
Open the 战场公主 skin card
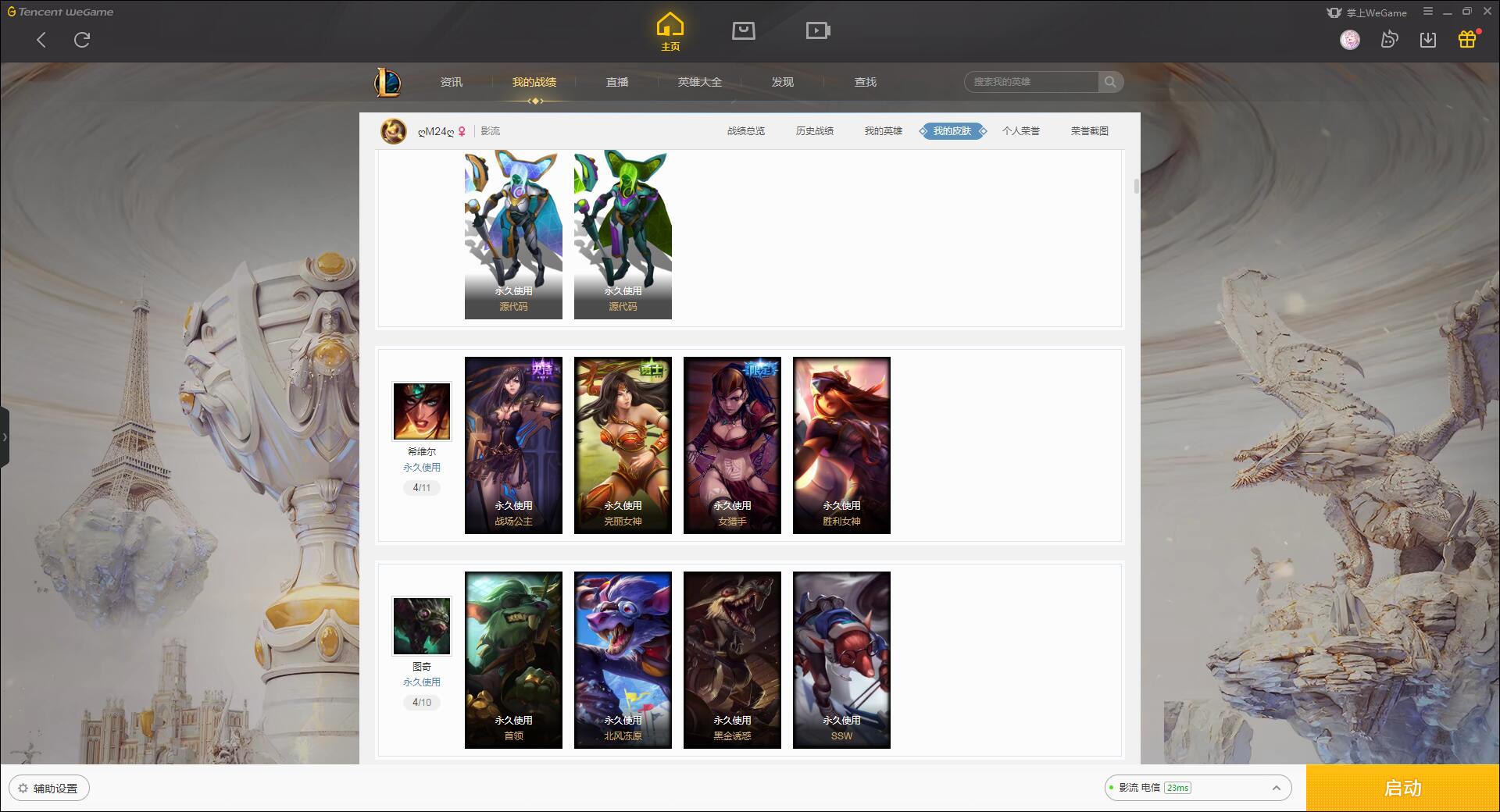point(513,445)
